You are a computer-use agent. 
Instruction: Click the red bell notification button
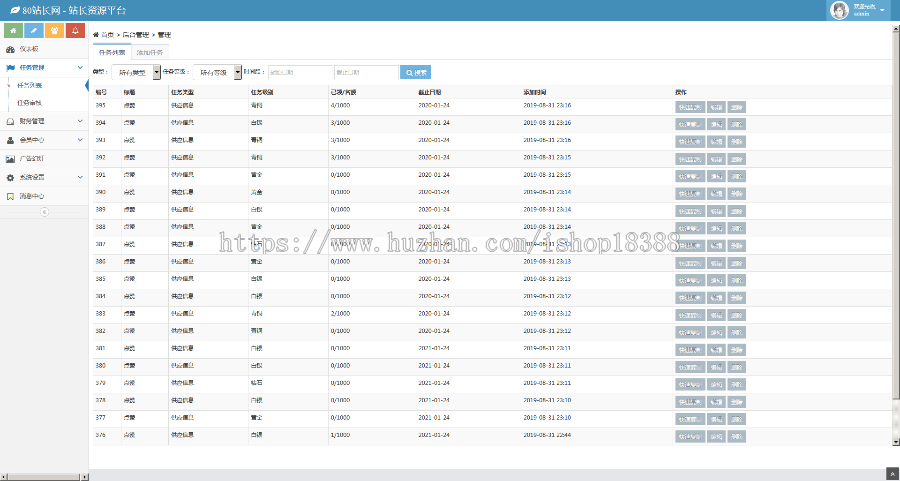click(x=76, y=30)
